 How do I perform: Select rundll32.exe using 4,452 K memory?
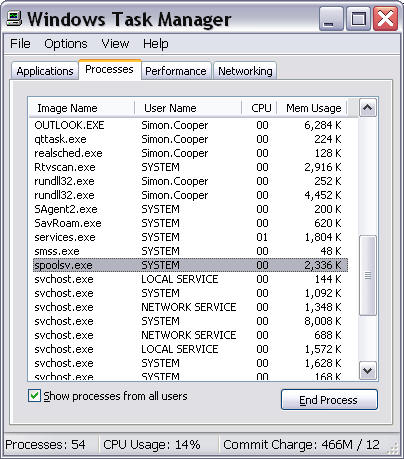pyautogui.click(x=190, y=195)
